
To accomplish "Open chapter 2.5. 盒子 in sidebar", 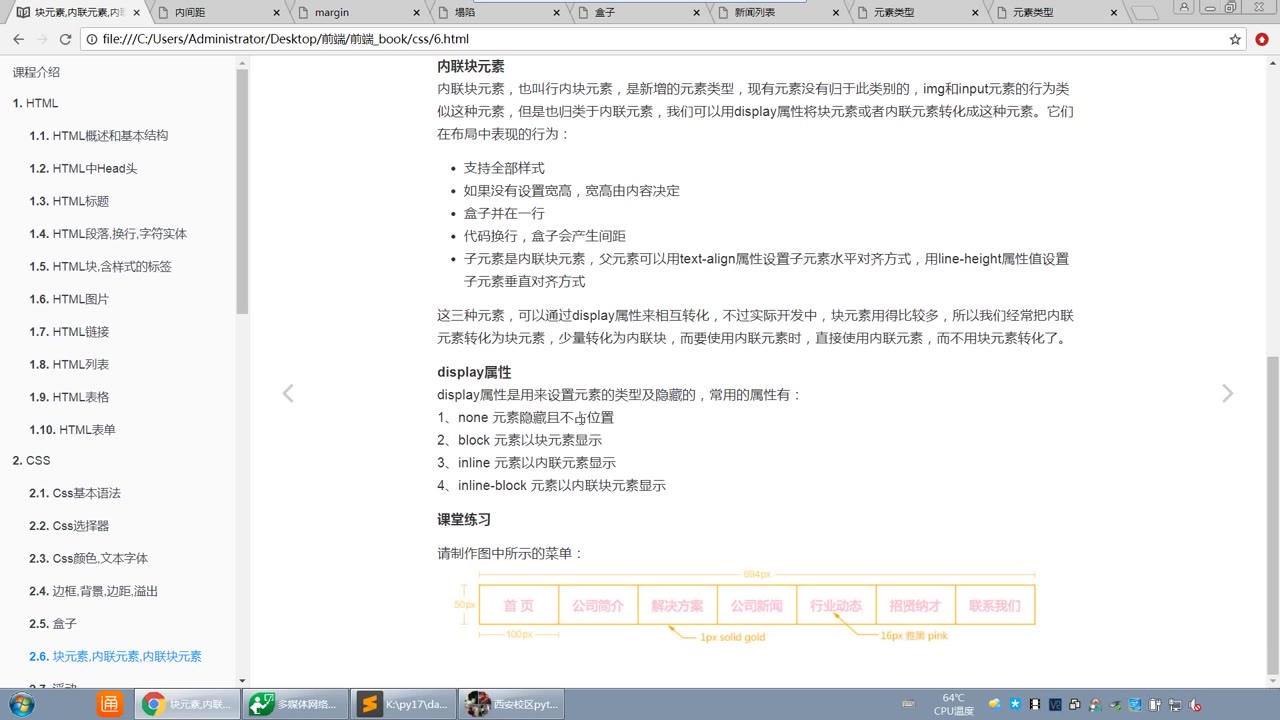I will click(51, 623).
